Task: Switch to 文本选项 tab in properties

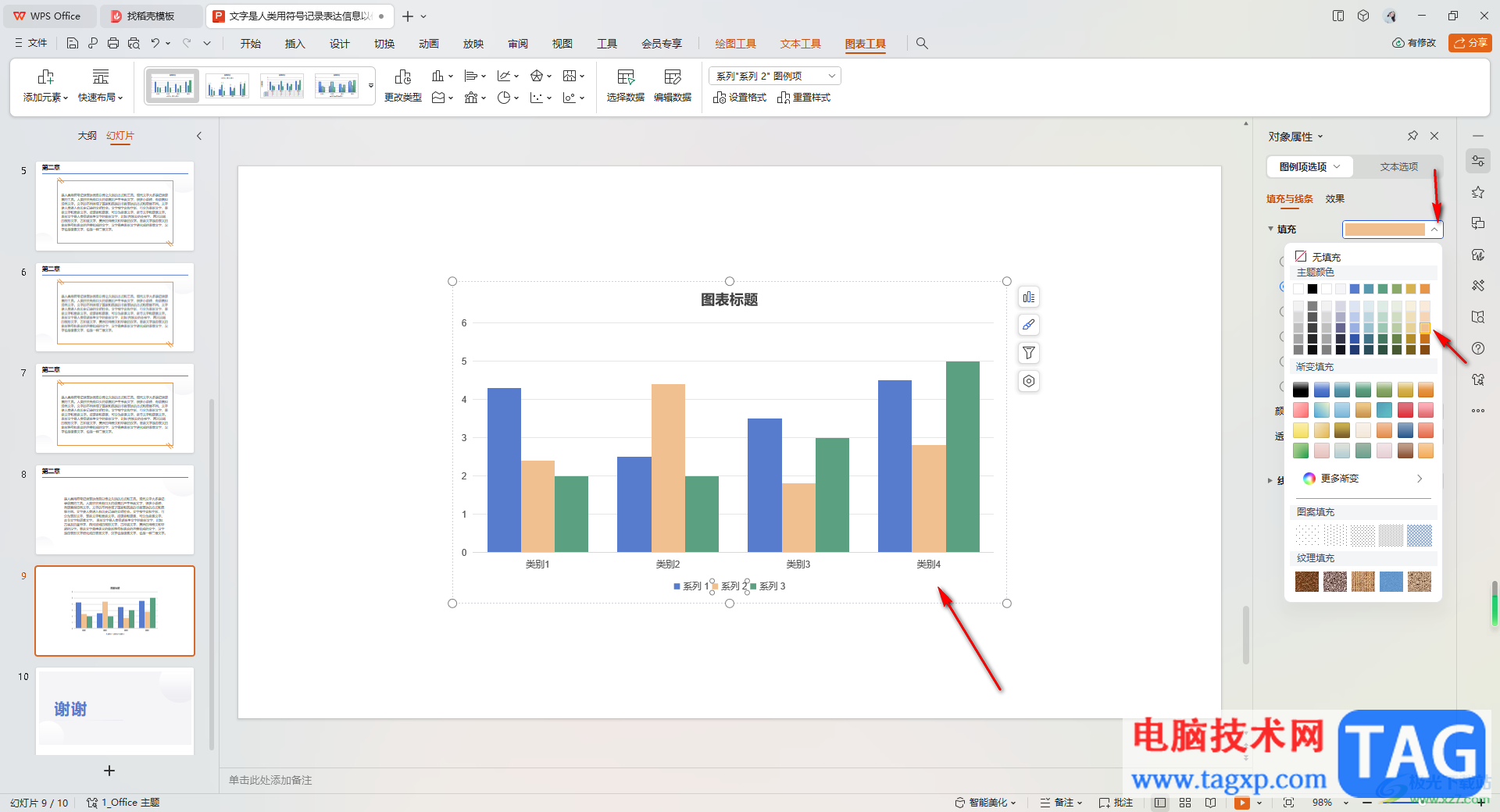Action: tap(1398, 167)
